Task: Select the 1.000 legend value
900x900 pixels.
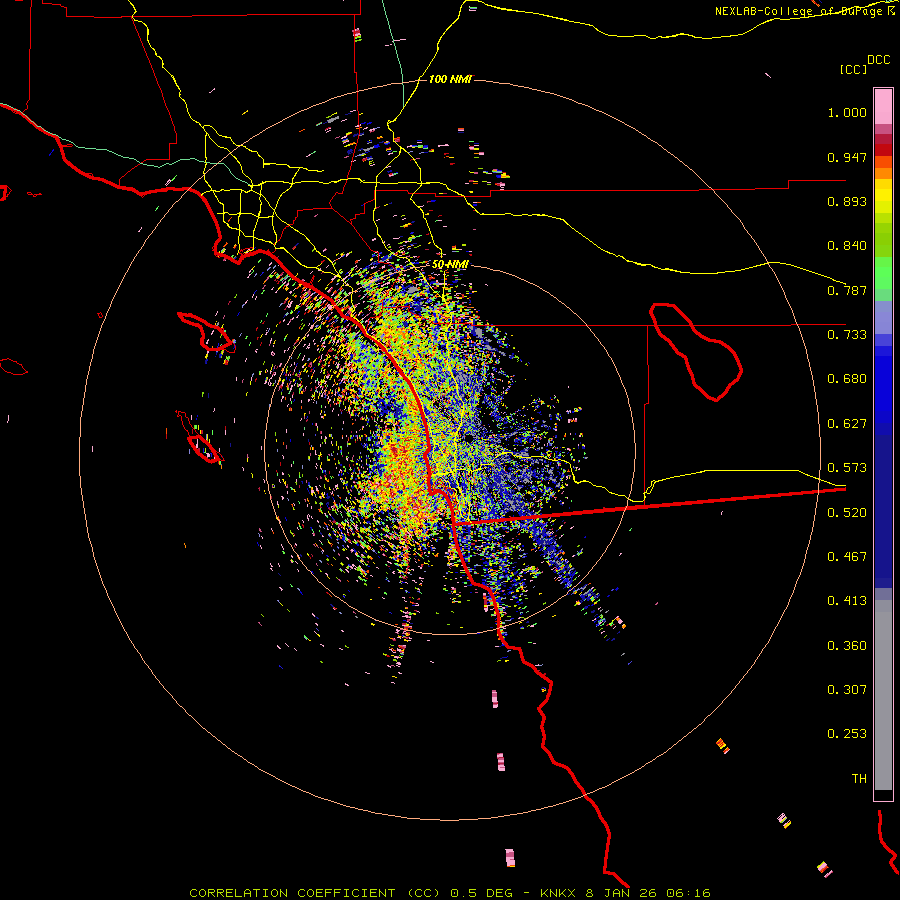Action: (x=847, y=112)
